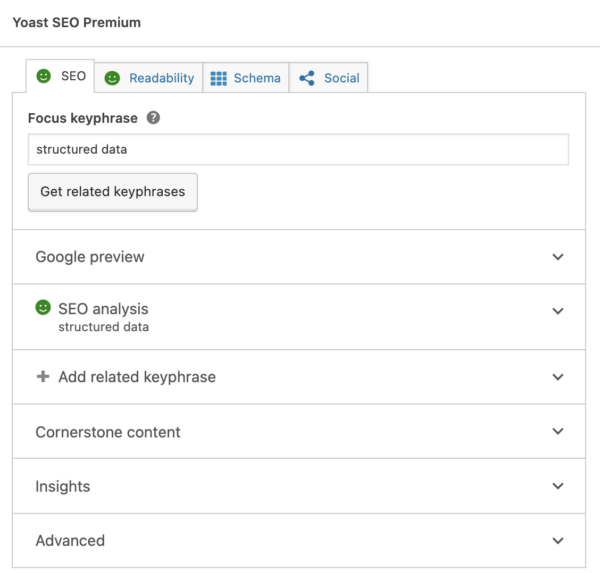The width and height of the screenshot is (600, 573).
Task: Open the Schema tab label
Action: (x=257, y=78)
